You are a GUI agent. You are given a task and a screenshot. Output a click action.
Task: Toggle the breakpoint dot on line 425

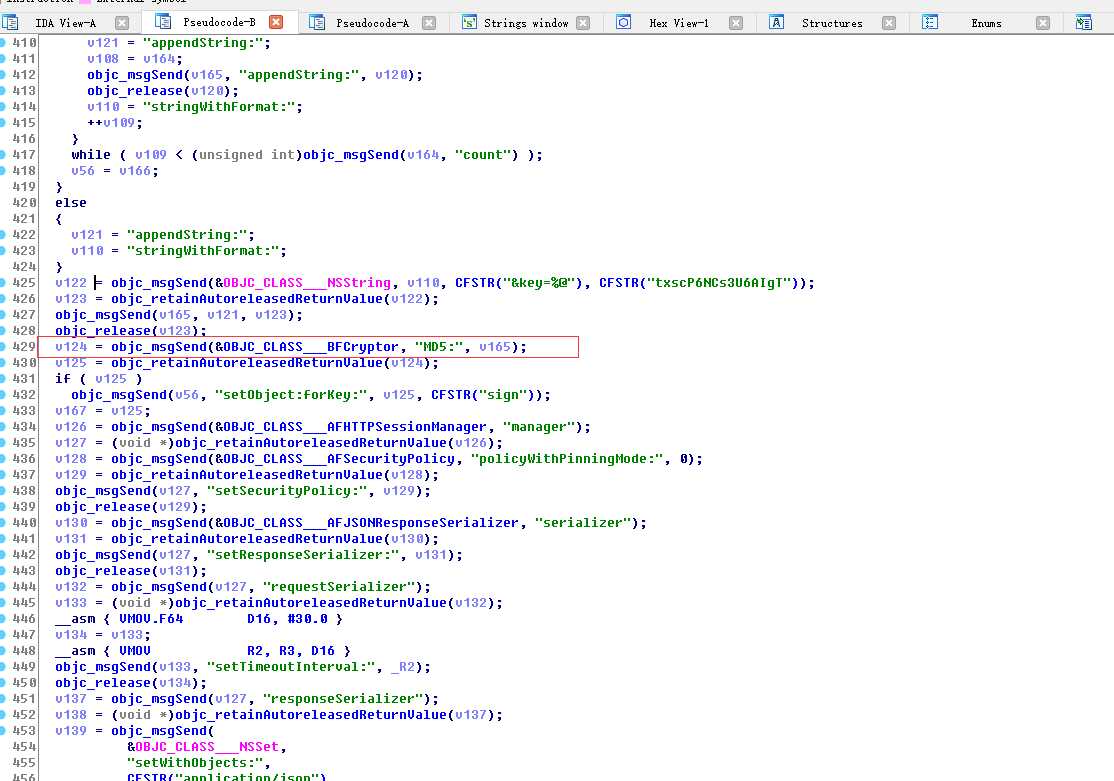(4, 283)
